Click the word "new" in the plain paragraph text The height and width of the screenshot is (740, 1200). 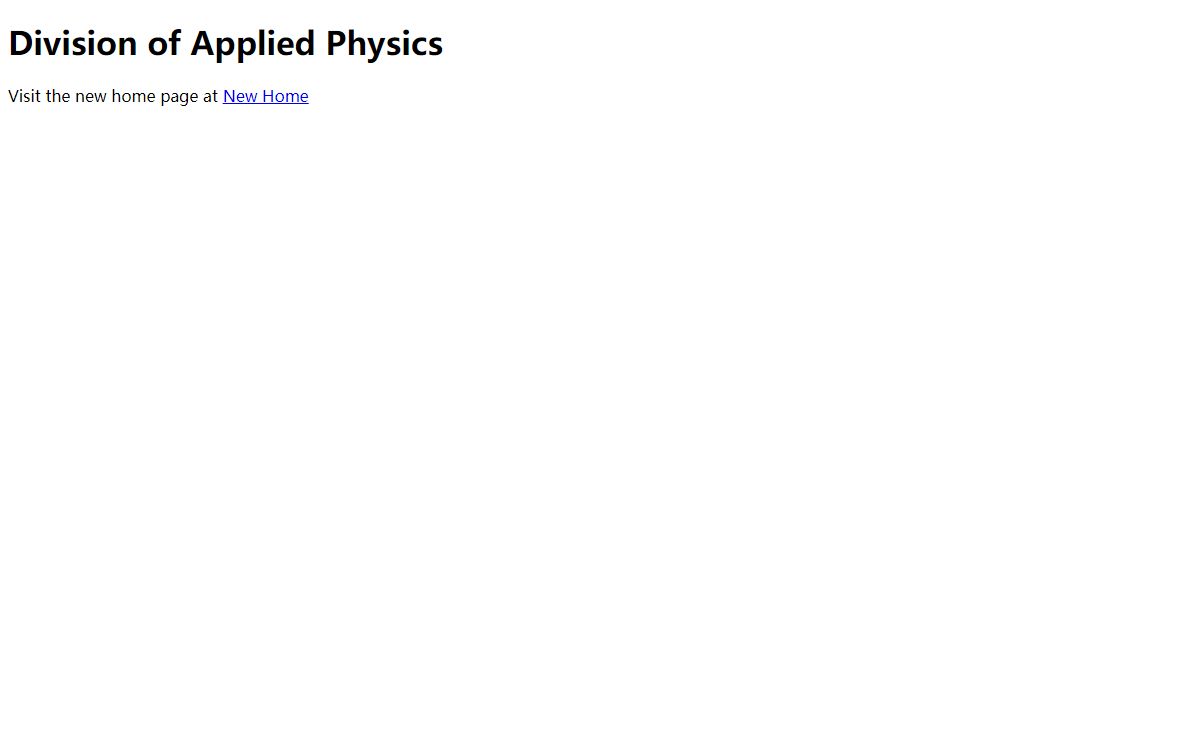point(91,97)
